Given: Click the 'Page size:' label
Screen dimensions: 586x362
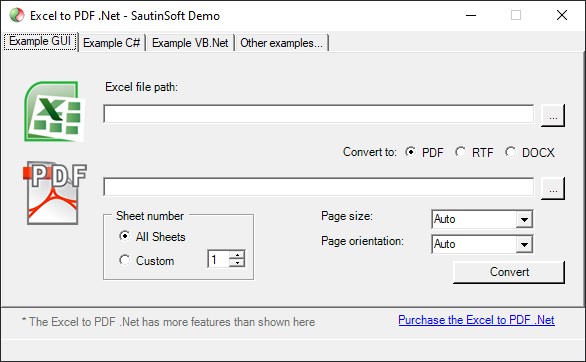Looking at the screenshot, I should pyautogui.click(x=347, y=216).
